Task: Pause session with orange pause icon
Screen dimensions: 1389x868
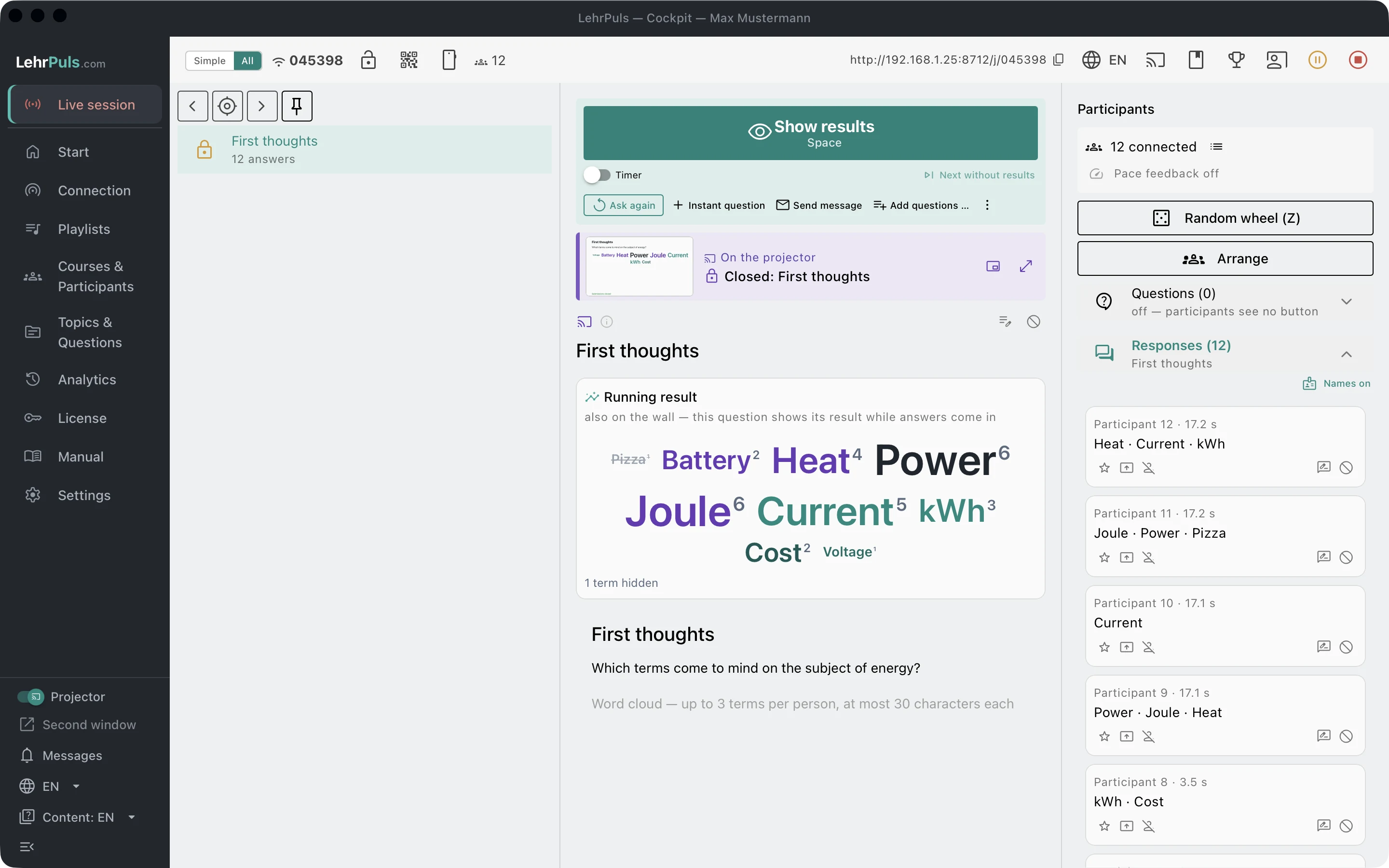Action: (x=1317, y=60)
